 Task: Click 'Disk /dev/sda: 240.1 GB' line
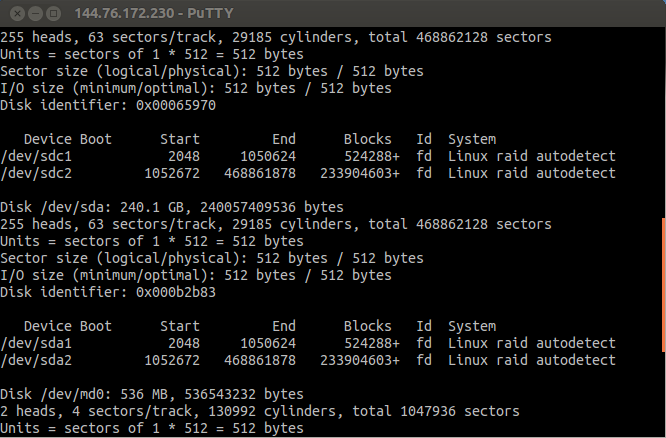coord(172,207)
